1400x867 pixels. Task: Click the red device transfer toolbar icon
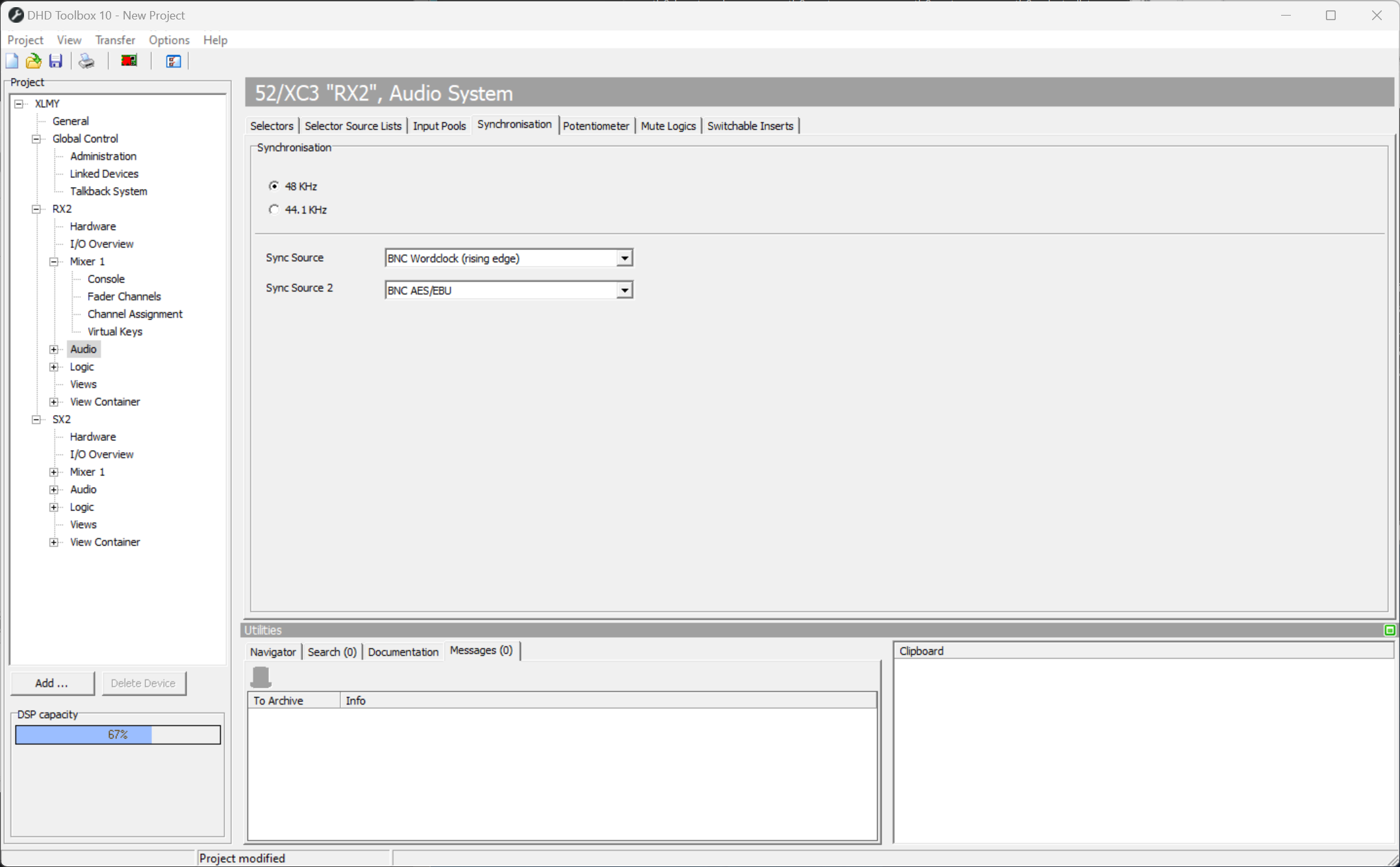128,60
